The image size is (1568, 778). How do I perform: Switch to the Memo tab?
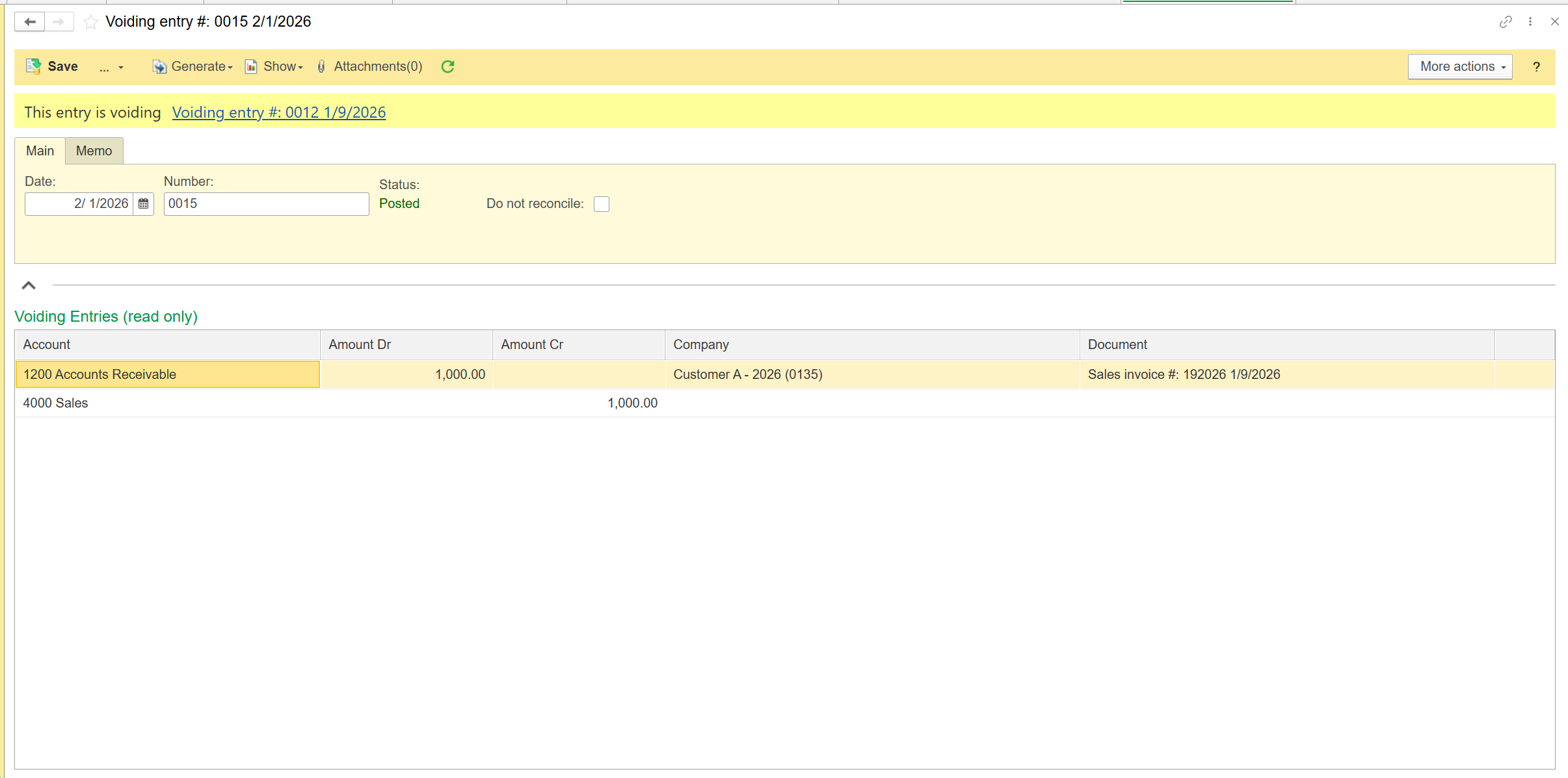tap(94, 151)
